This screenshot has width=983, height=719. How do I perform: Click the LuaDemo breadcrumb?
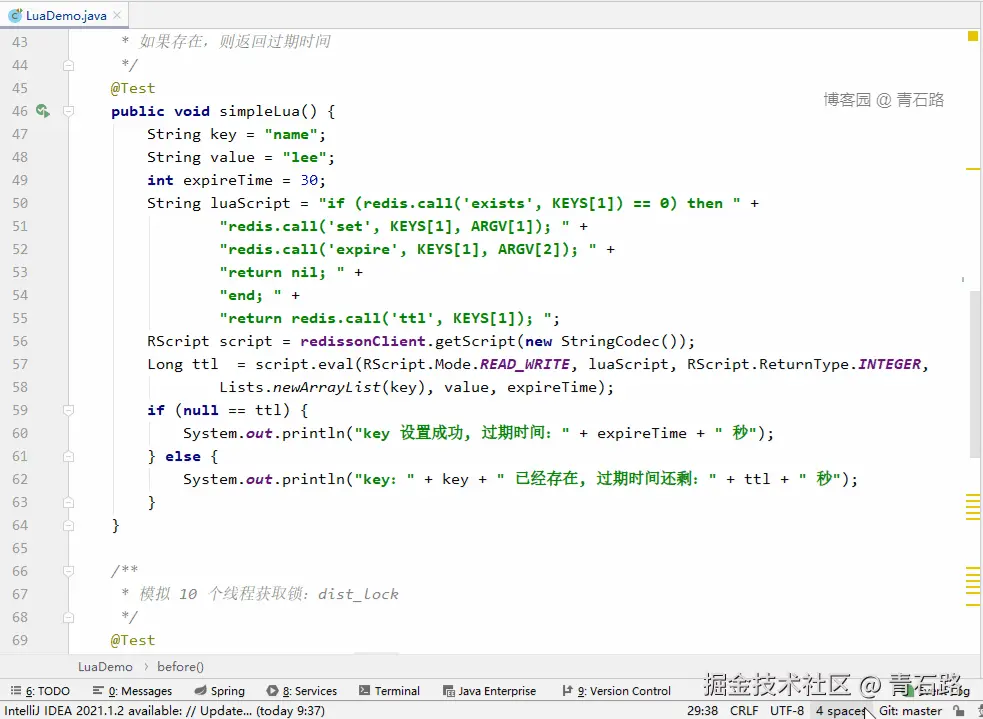point(105,666)
